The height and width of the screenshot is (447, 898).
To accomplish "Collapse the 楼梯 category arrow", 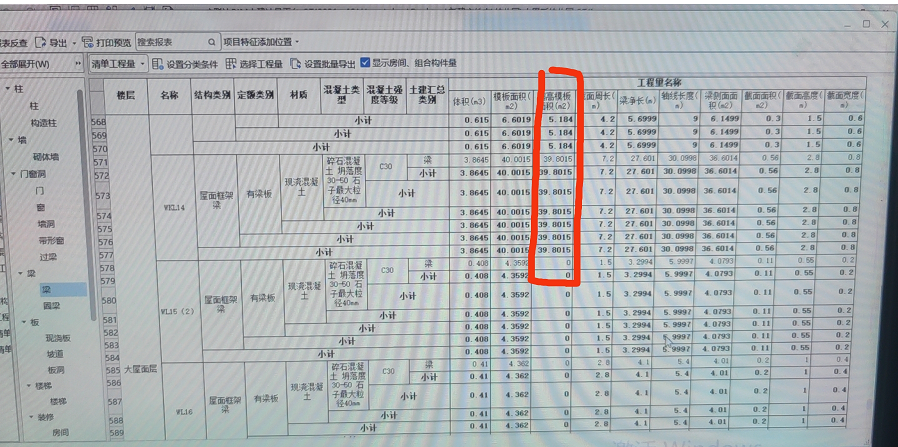I will [x=28, y=386].
